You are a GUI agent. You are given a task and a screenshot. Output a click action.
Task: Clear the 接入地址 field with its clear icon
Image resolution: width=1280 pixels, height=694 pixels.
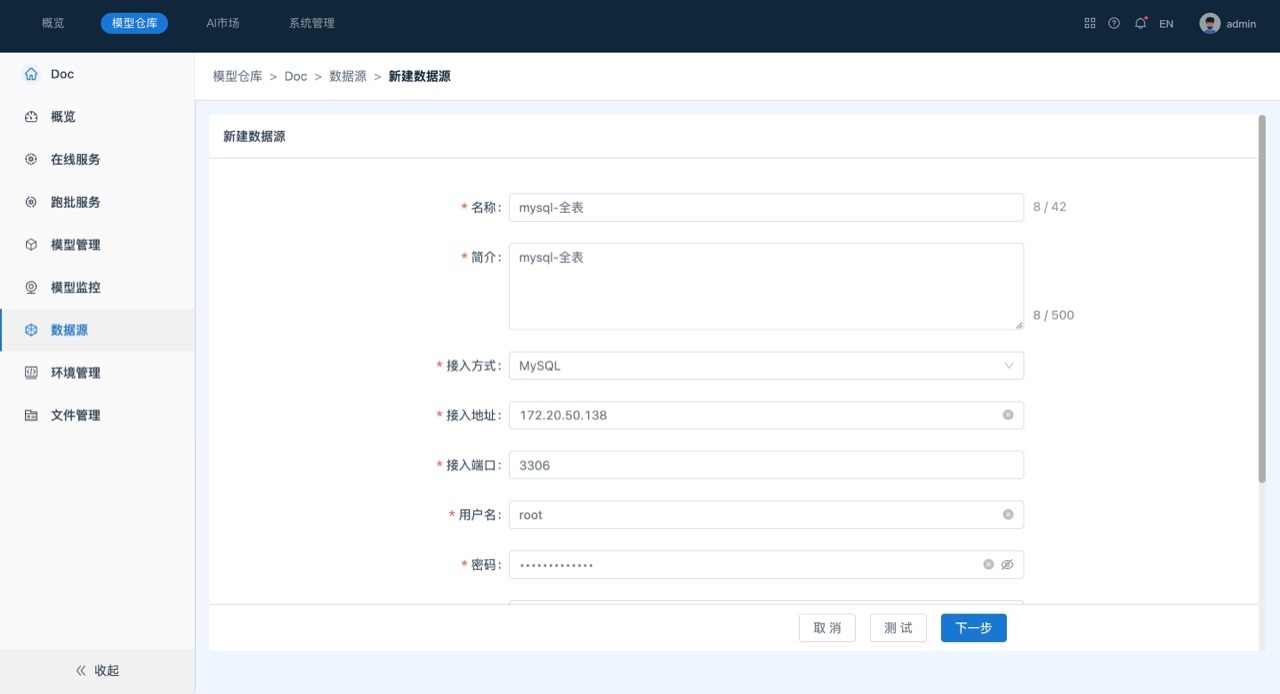click(x=1008, y=415)
